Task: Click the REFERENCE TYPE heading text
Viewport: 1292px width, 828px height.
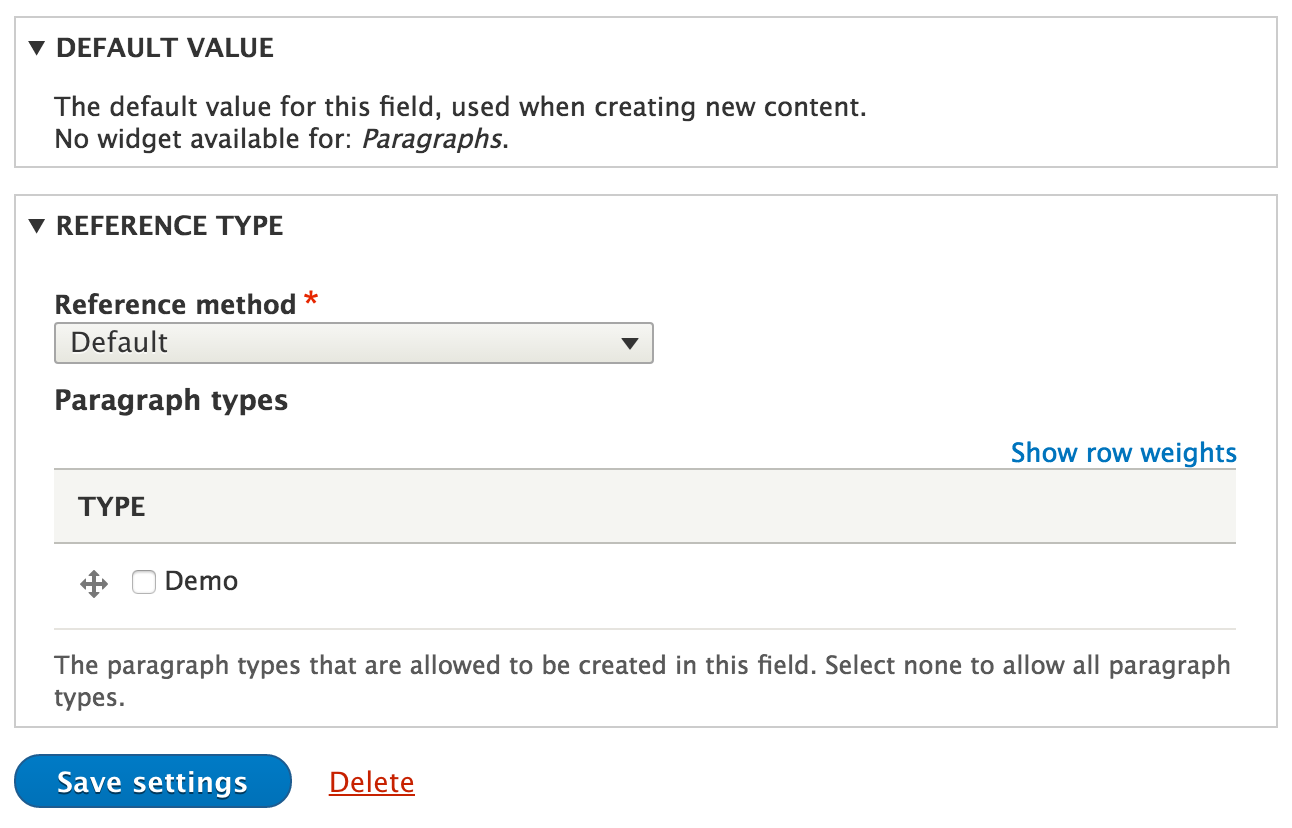Action: point(170,226)
